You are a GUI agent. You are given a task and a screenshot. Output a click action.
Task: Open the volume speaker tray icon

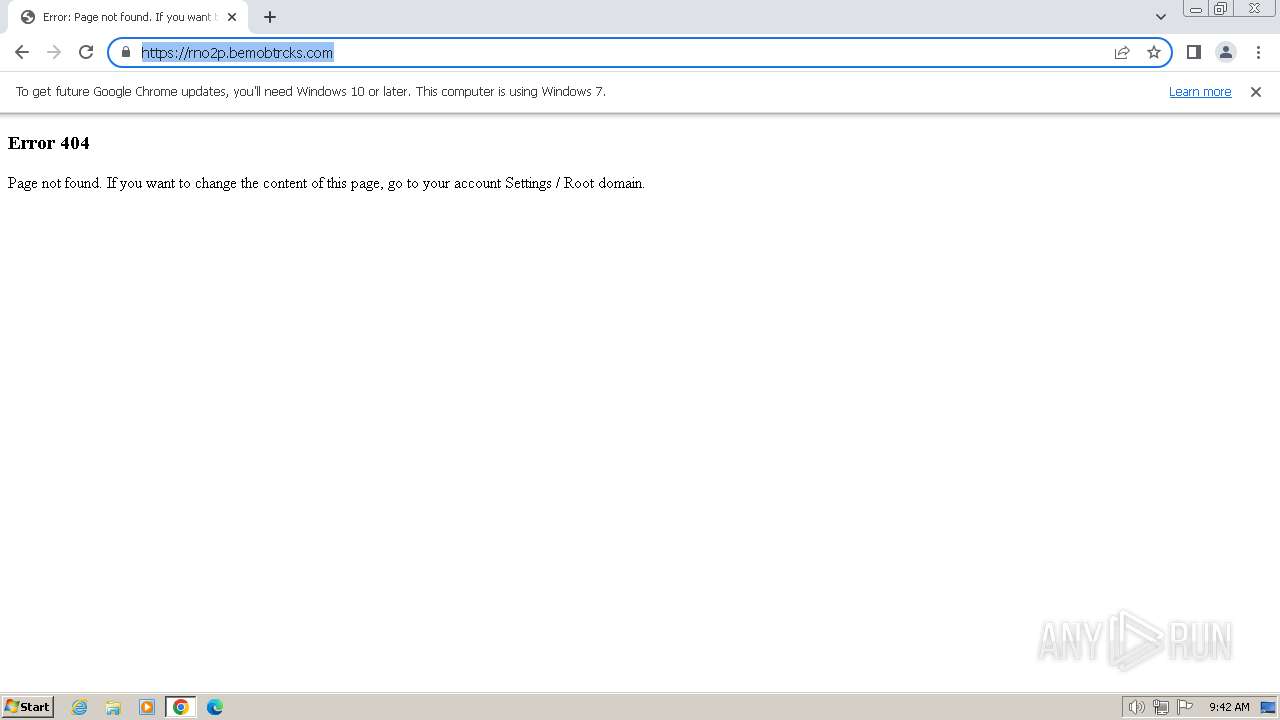(1137, 707)
